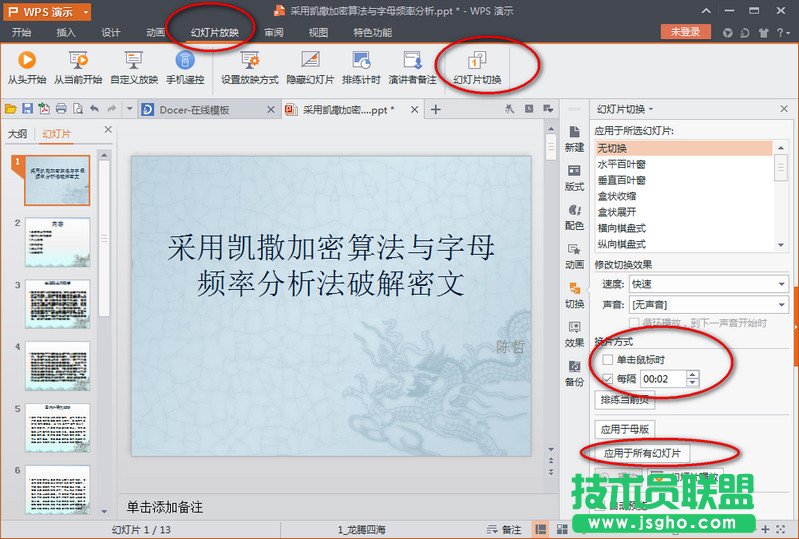The height and width of the screenshot is (539, 799).
Task: Click sidebar 备份 (Backup) icon
Action: (x=574, y=366)
